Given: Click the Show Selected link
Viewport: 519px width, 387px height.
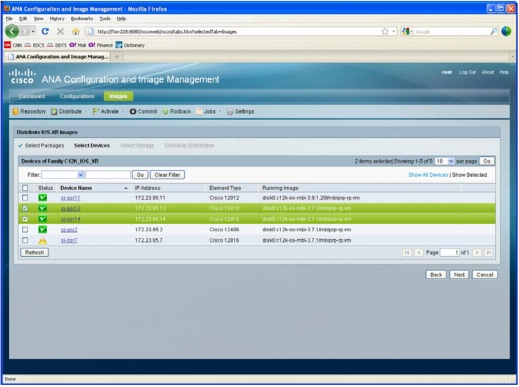Looking at the screenshot, I should click(469, 175).
